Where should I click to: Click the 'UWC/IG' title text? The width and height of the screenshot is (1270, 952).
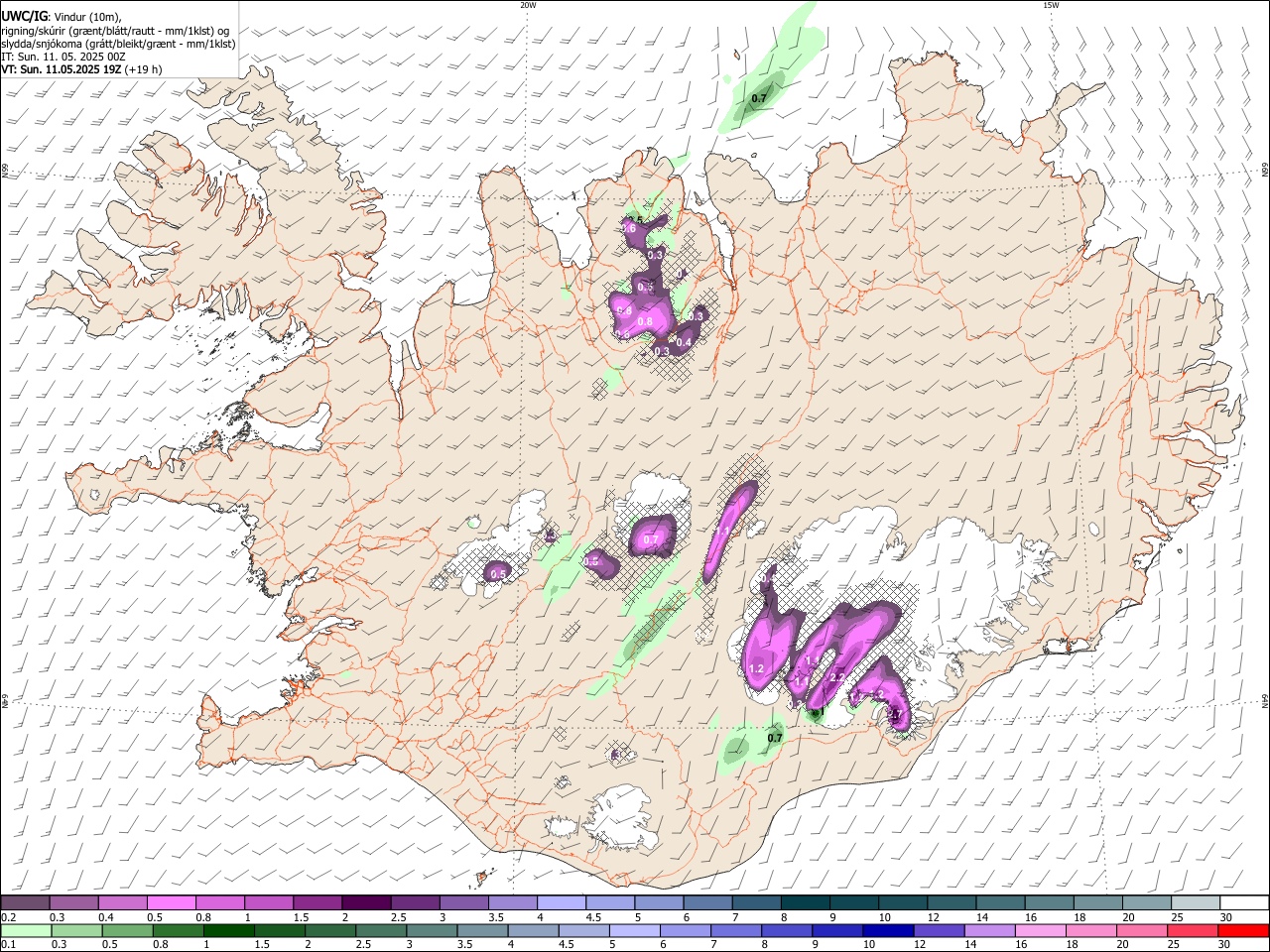point(24,17)
